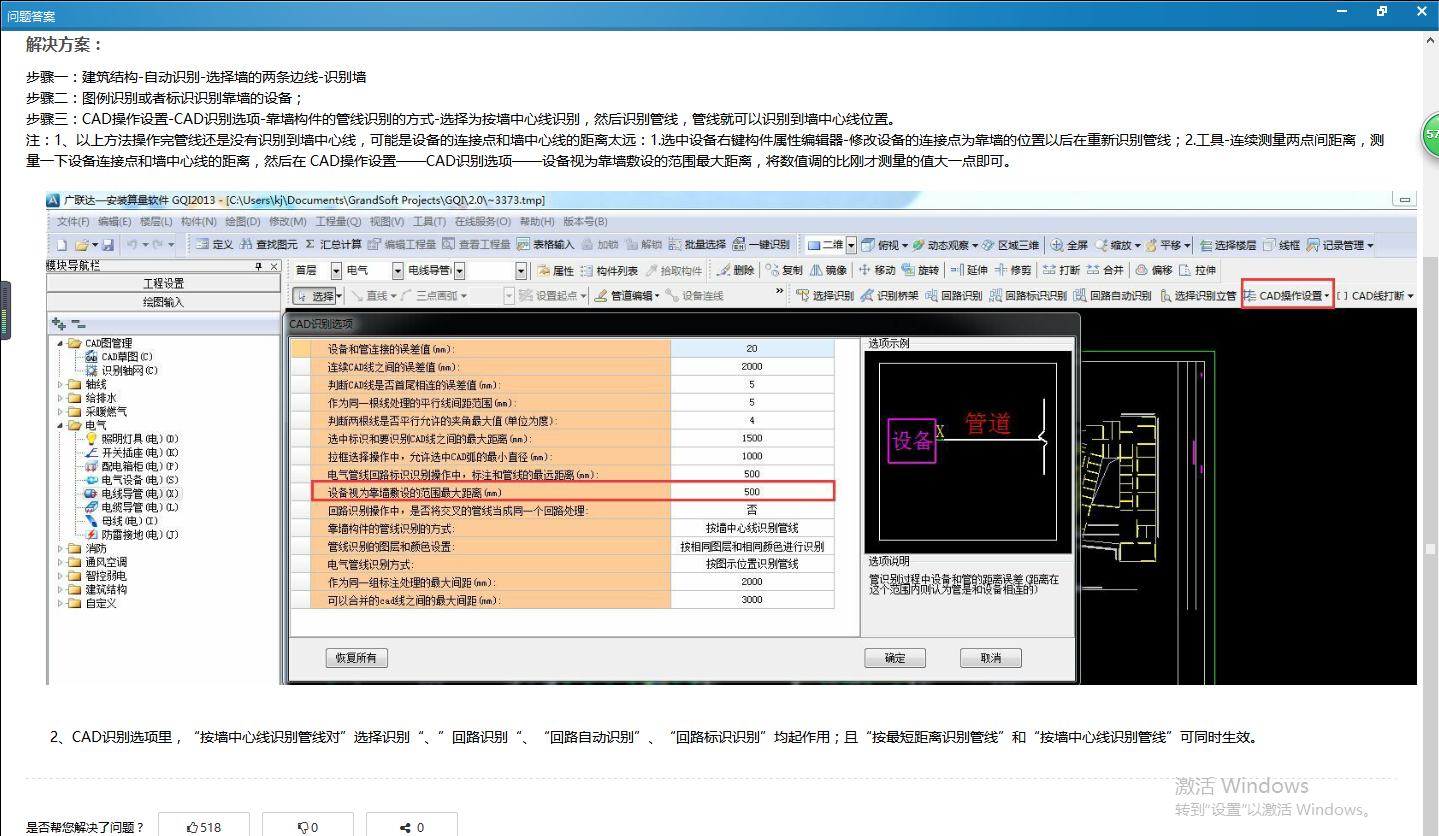Click the 取消 button in CAD识别选项

(x=990, y=658)
